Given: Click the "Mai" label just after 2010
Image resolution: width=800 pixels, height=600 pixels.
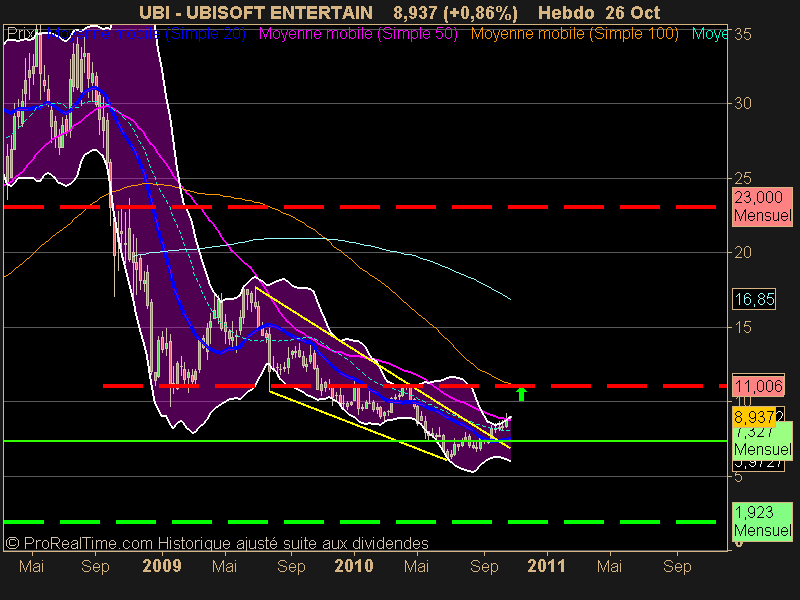Looking at the screenshot, I should (416, 566).
